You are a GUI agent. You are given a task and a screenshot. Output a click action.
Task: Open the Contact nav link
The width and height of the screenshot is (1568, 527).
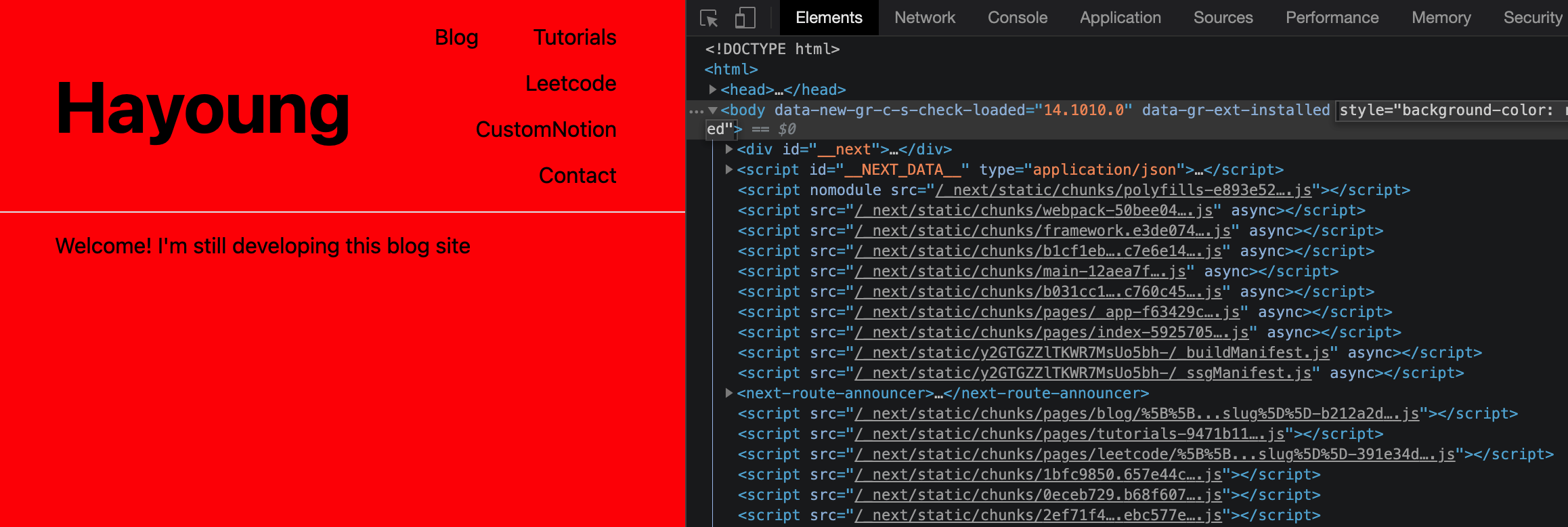click(578, 175)
